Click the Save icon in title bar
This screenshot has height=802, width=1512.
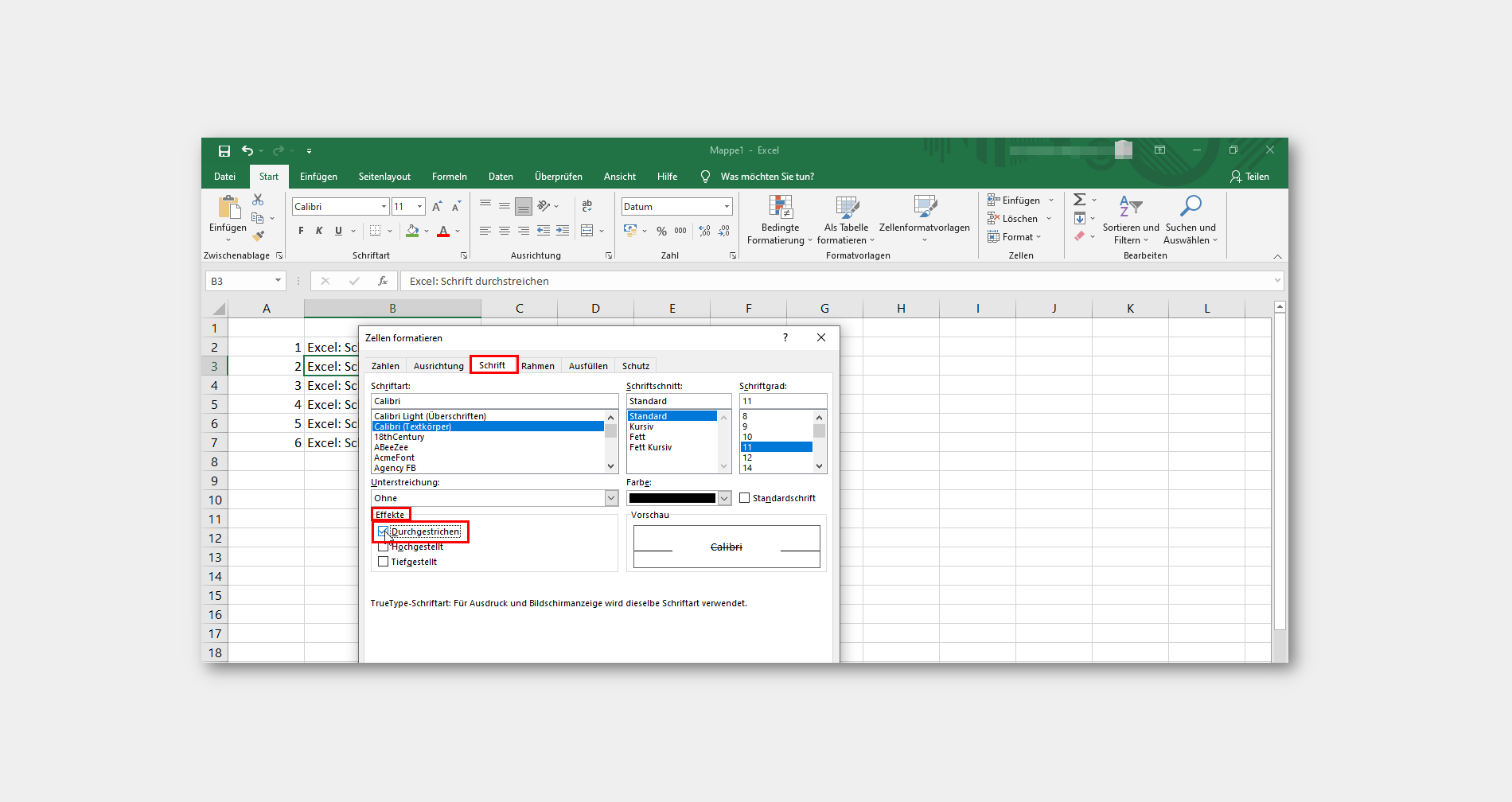pos(224,151)
